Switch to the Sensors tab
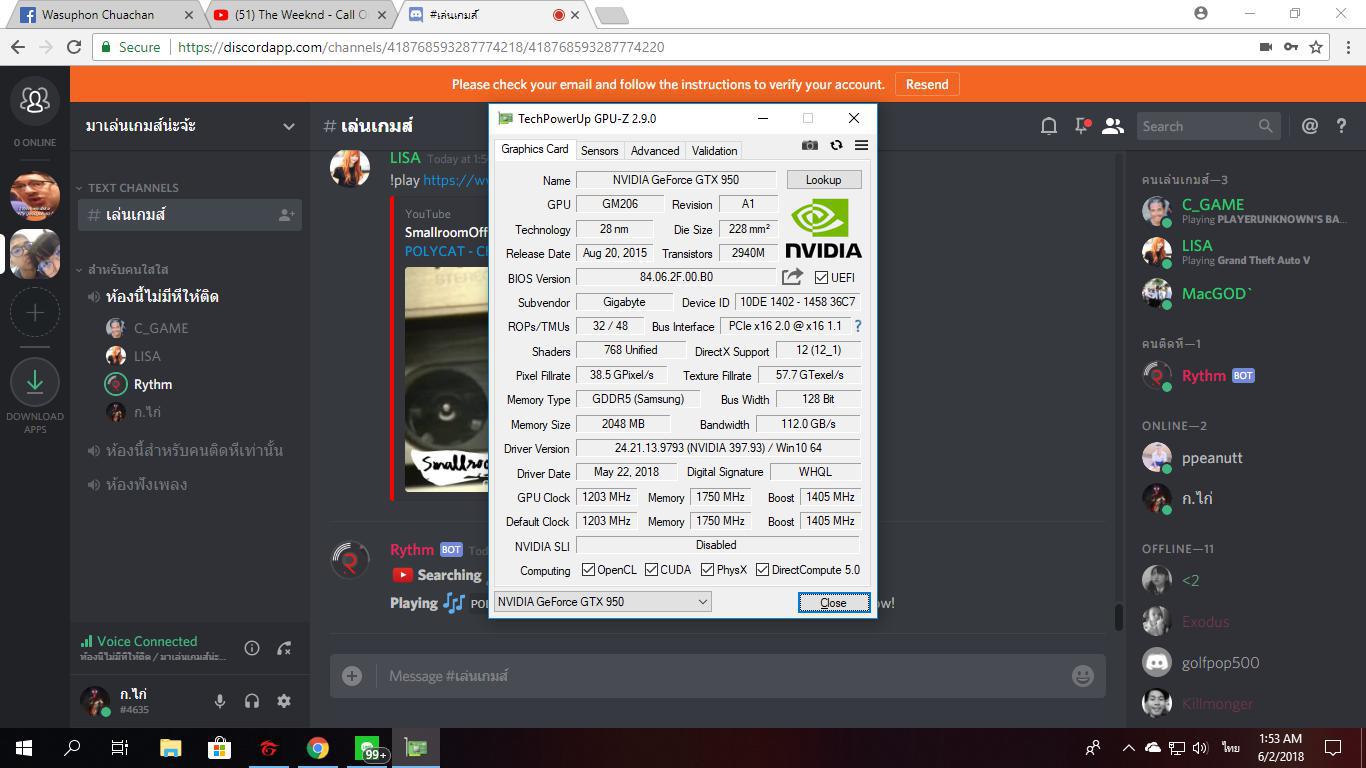Viewport: 1366px width, 768px height. click(599, 151)
